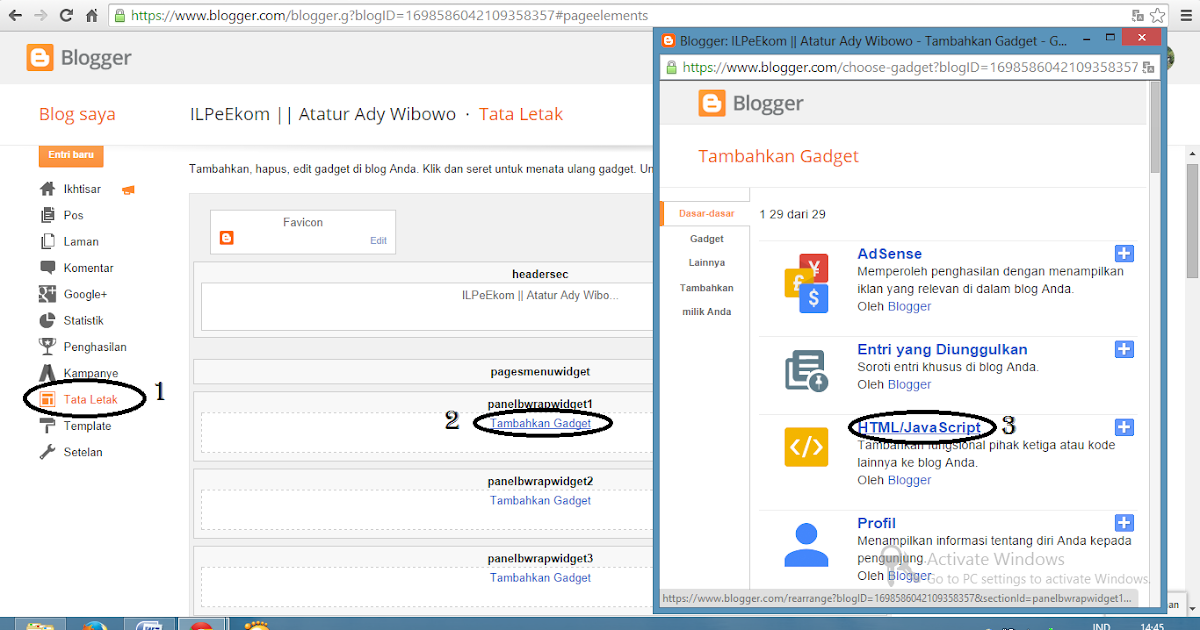Add the Profil gadget with plus button

[1124, 523]
